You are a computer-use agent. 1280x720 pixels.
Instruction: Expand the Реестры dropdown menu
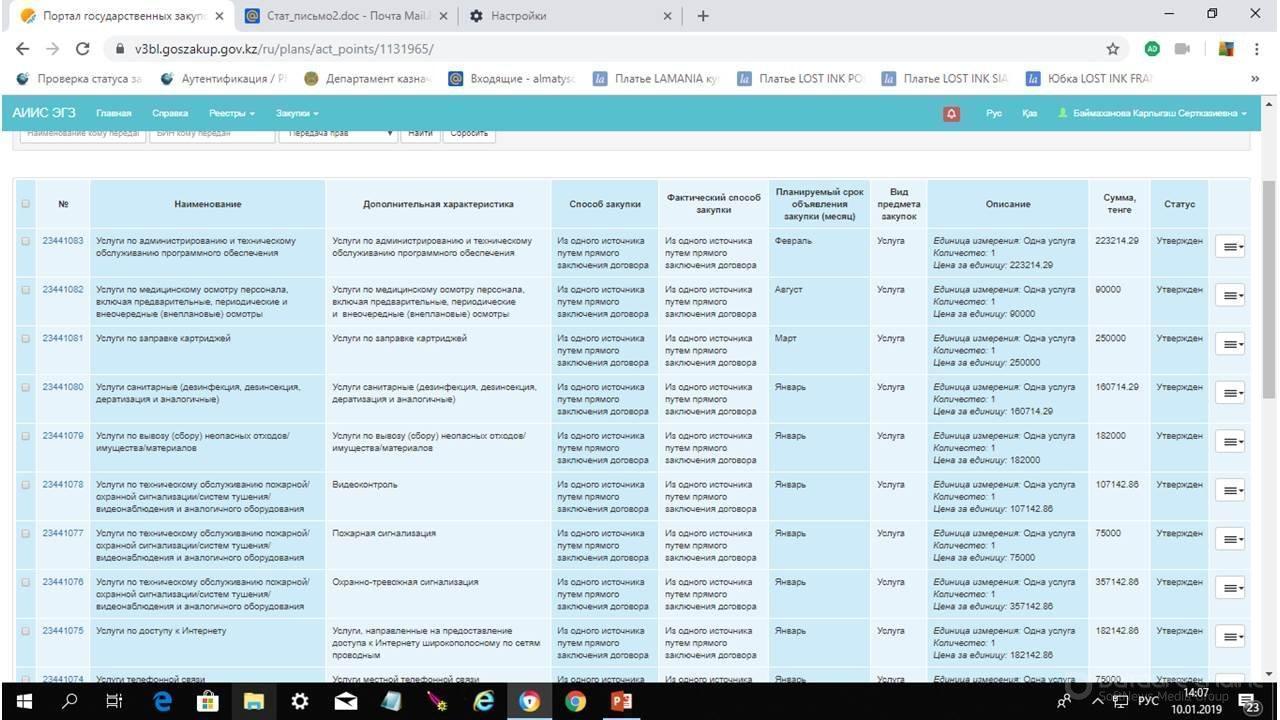[x=231, y=114]
